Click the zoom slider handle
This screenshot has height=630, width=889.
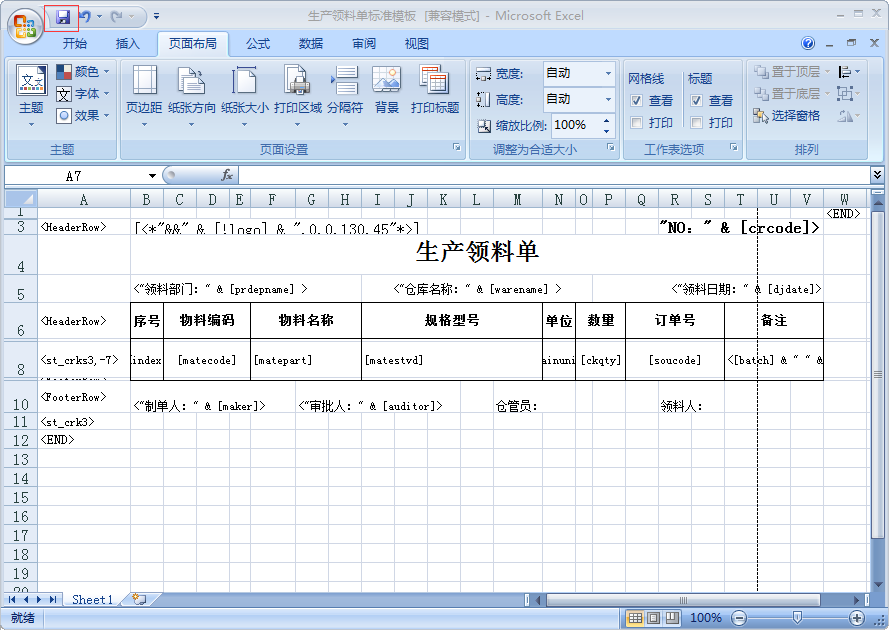point(797,618)
